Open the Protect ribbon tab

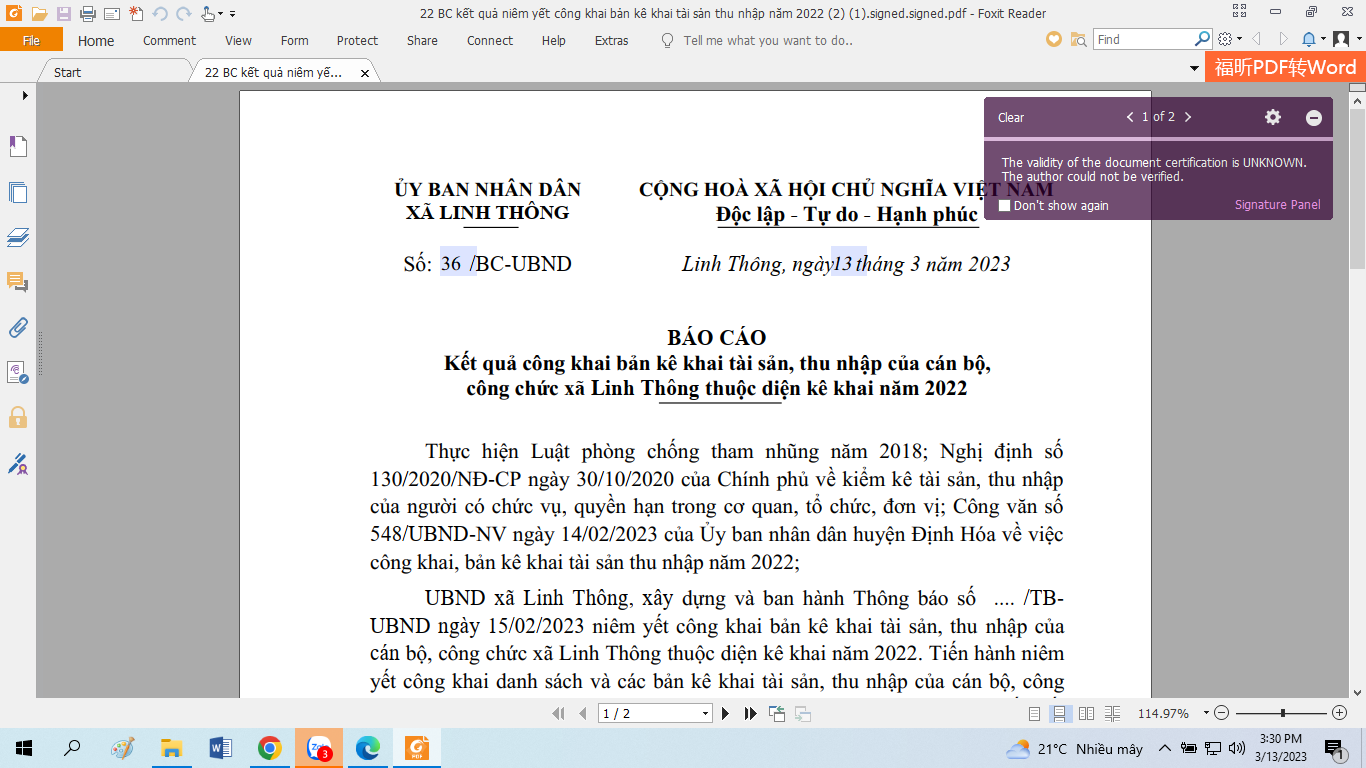357,41
